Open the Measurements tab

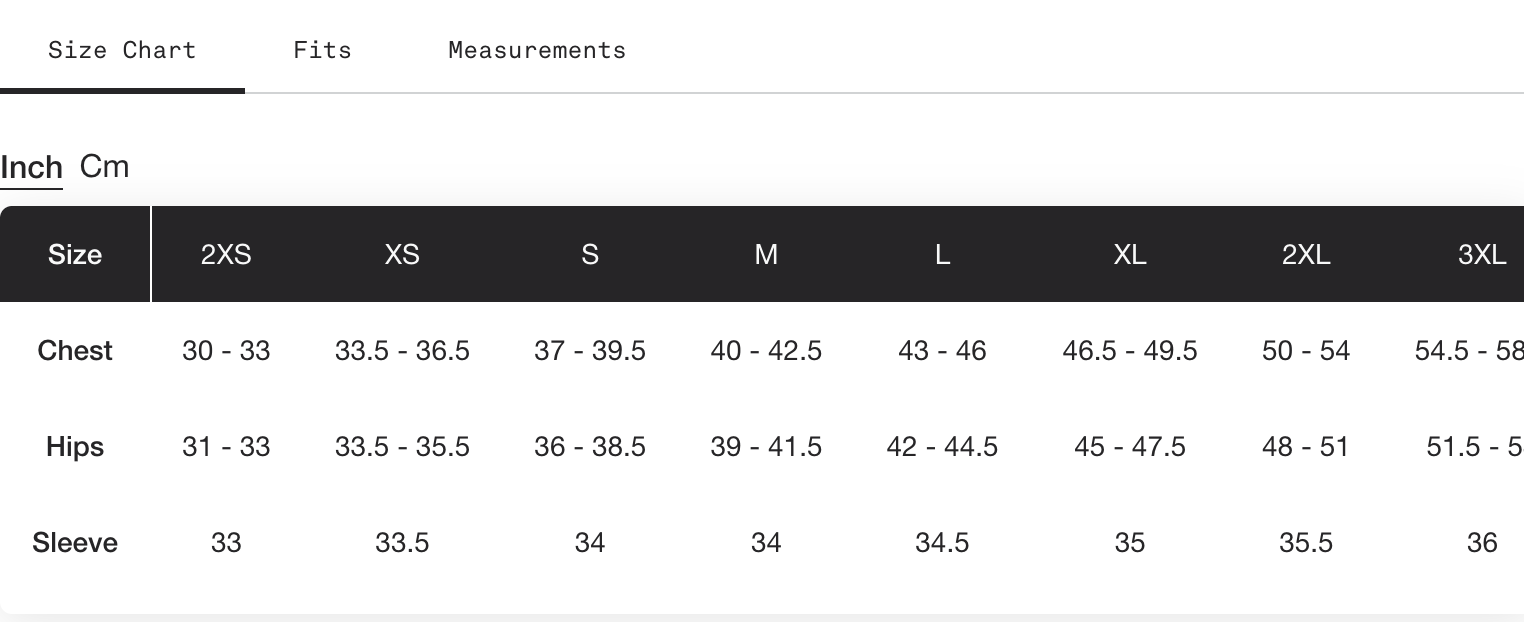(x=537, y=50)
